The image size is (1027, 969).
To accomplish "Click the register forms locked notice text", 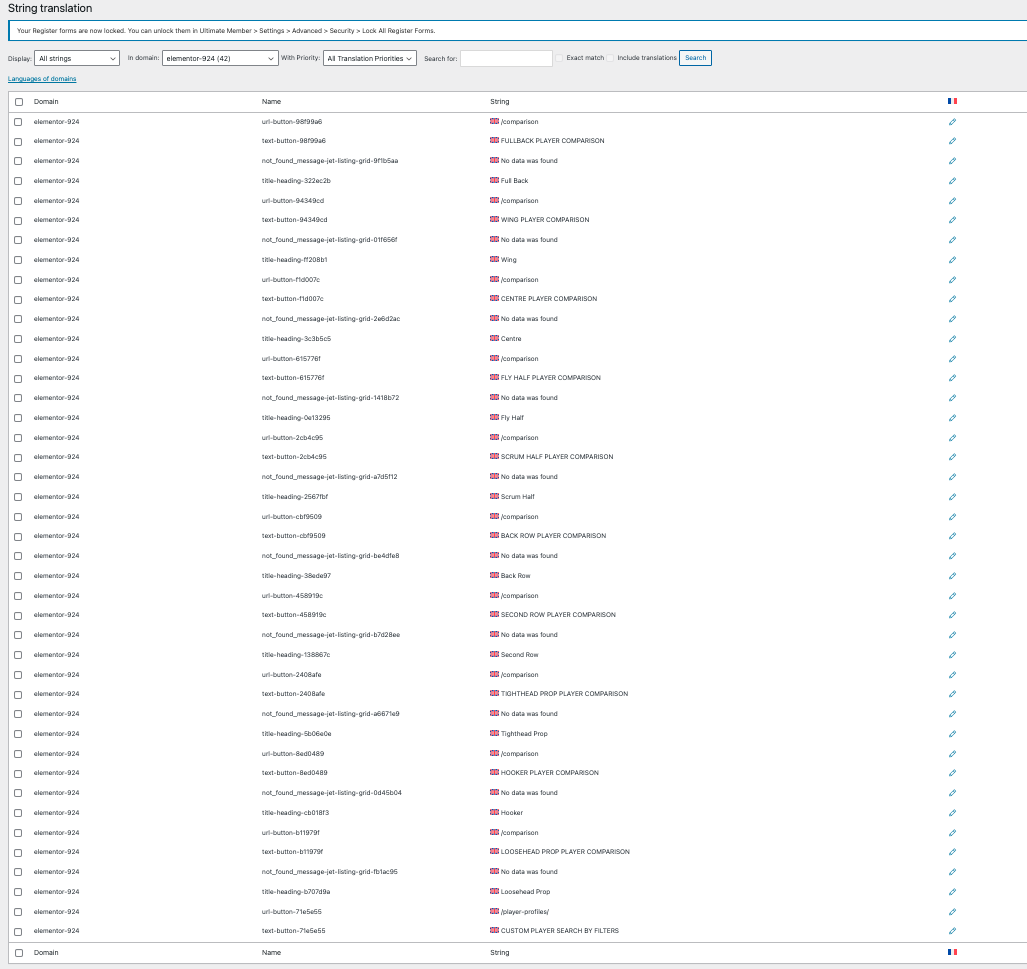I will tap(226, 31).
